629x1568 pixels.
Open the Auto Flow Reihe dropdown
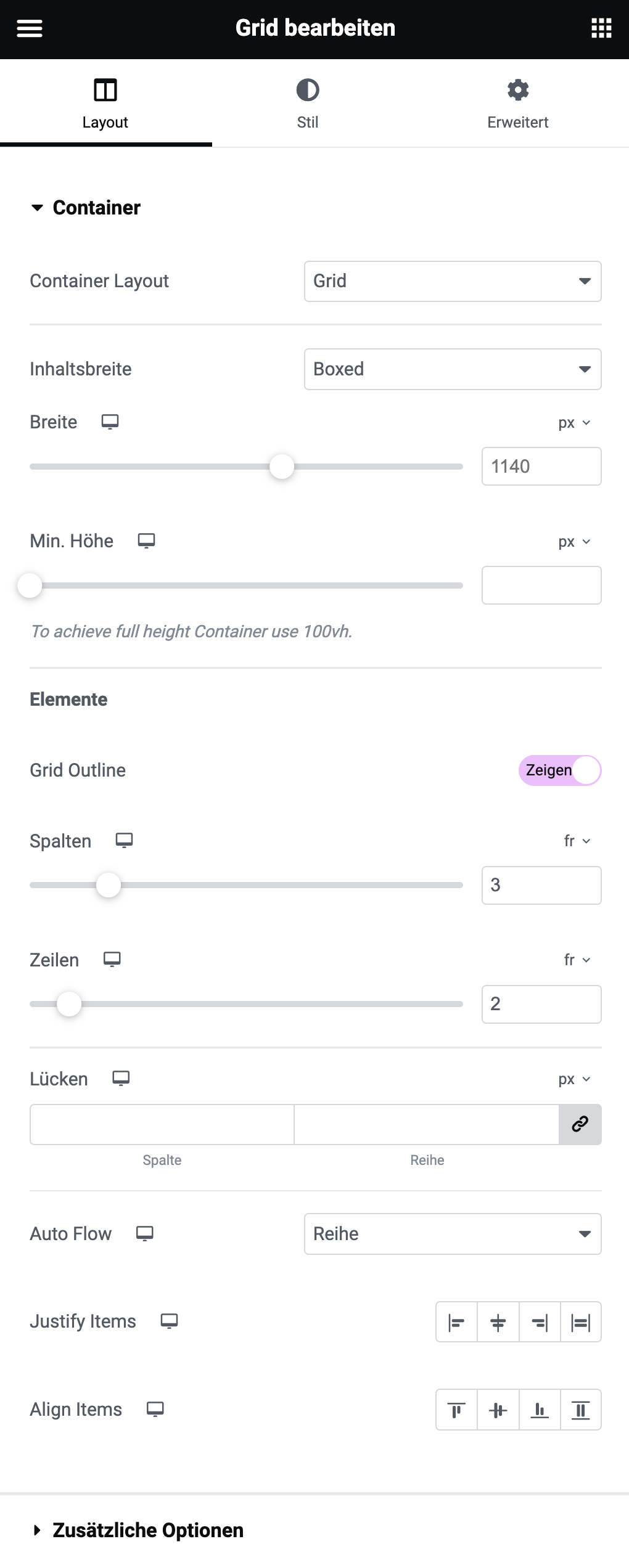coord(453,1234)
